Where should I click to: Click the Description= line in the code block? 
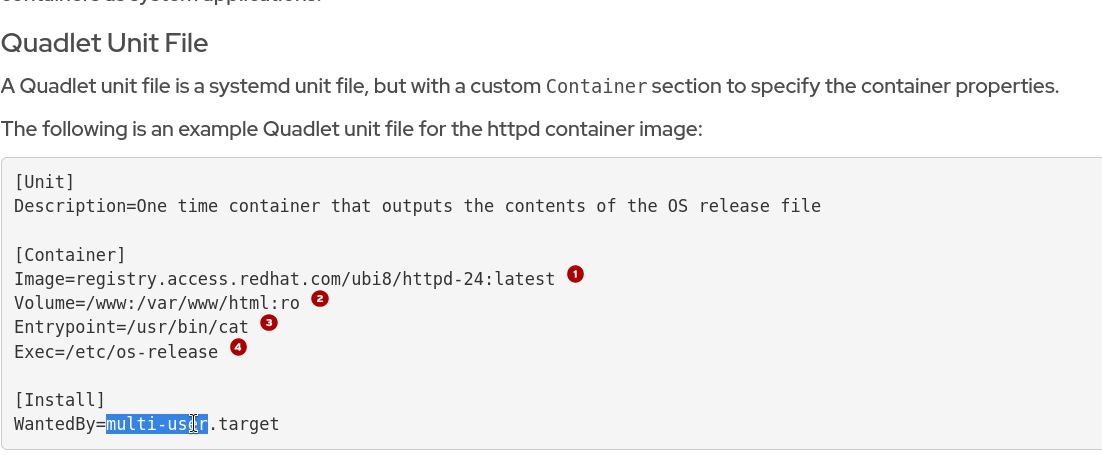[x=417, y=206]
